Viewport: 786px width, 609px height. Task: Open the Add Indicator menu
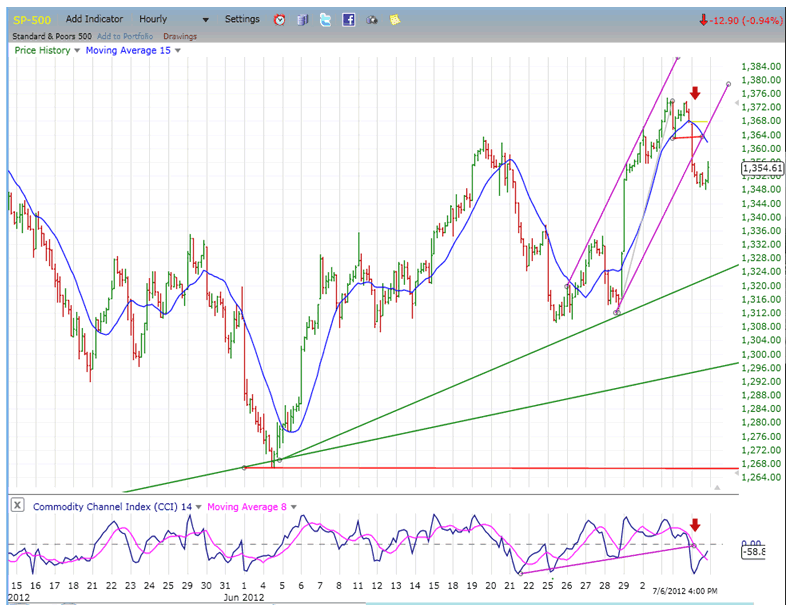click(95, 19)
